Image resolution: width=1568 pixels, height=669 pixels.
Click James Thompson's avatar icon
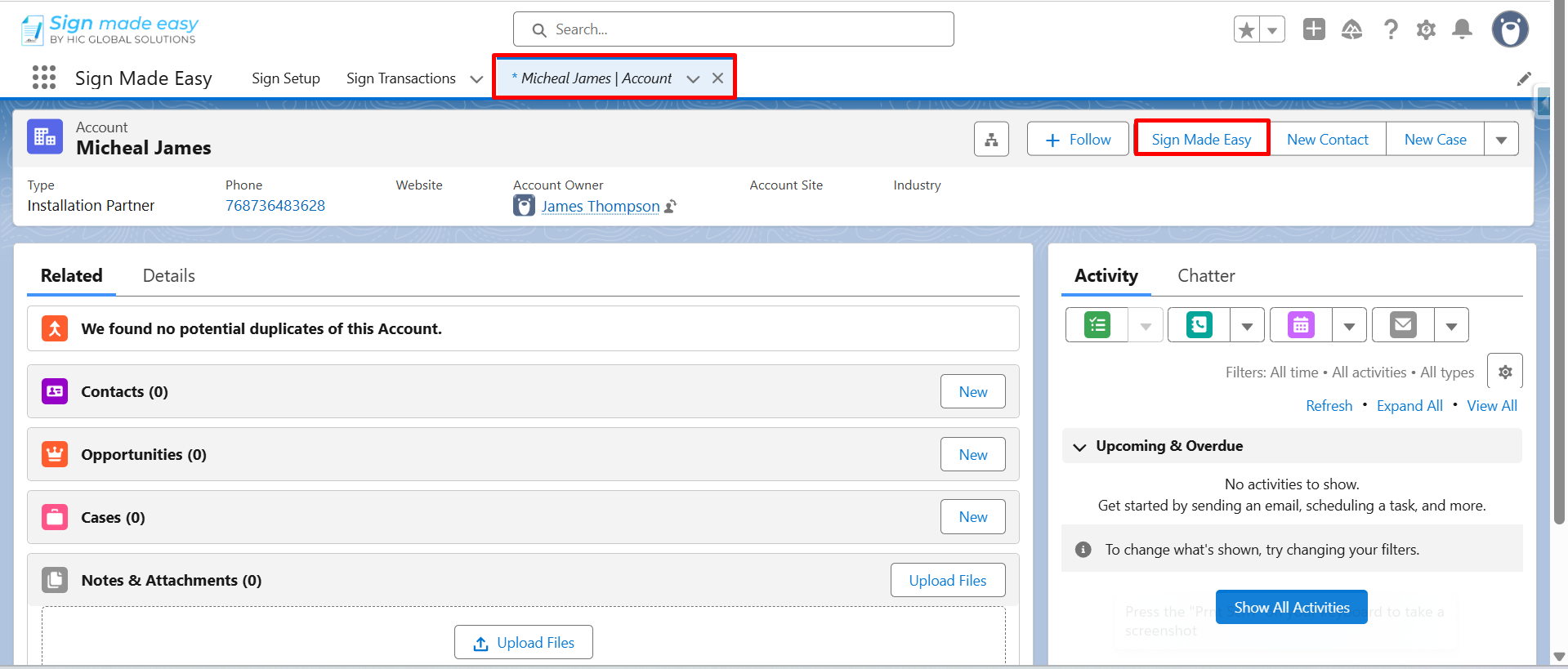[524, 206]
